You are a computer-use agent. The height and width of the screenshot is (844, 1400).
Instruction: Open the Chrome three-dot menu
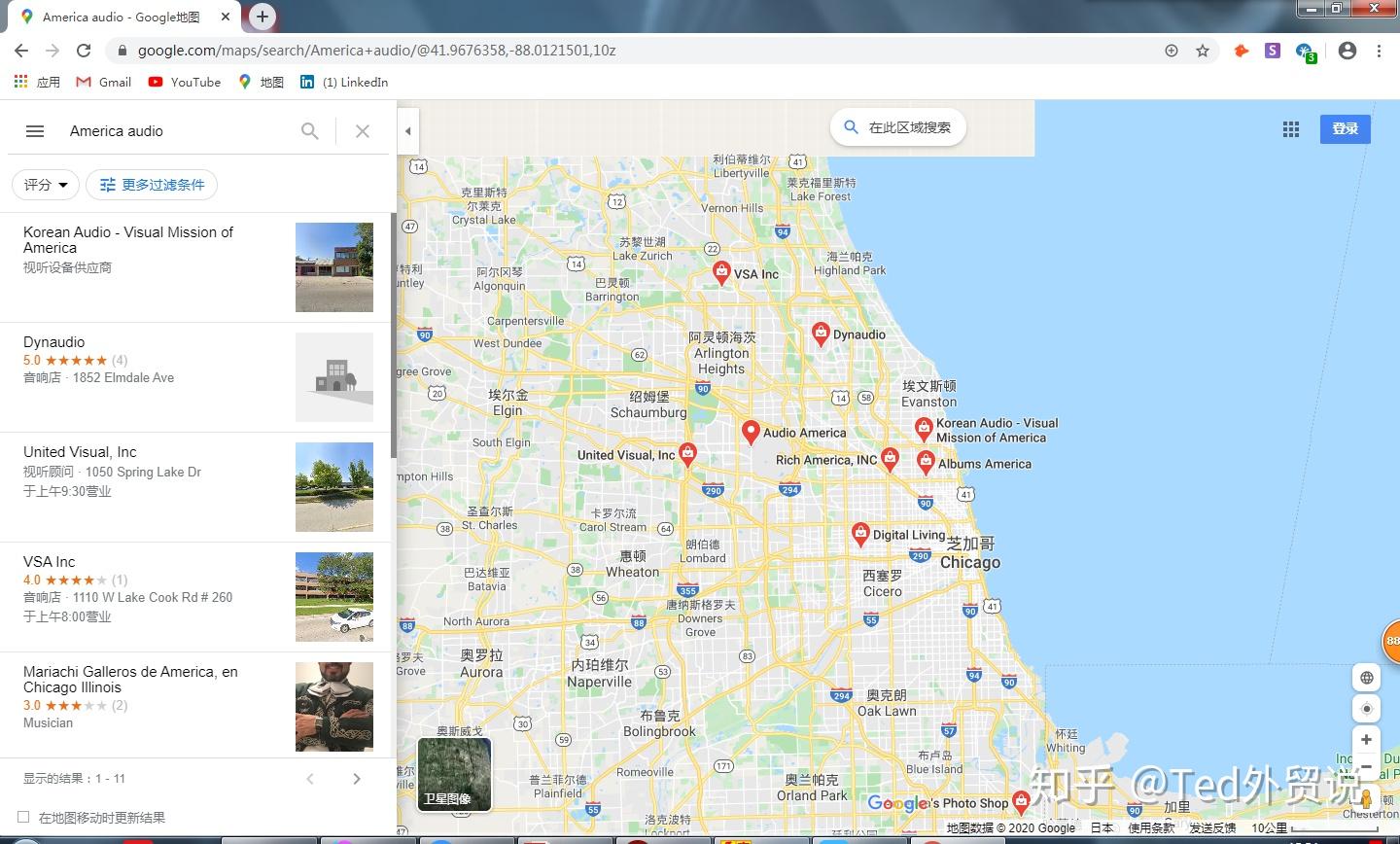click(1379, 51)
